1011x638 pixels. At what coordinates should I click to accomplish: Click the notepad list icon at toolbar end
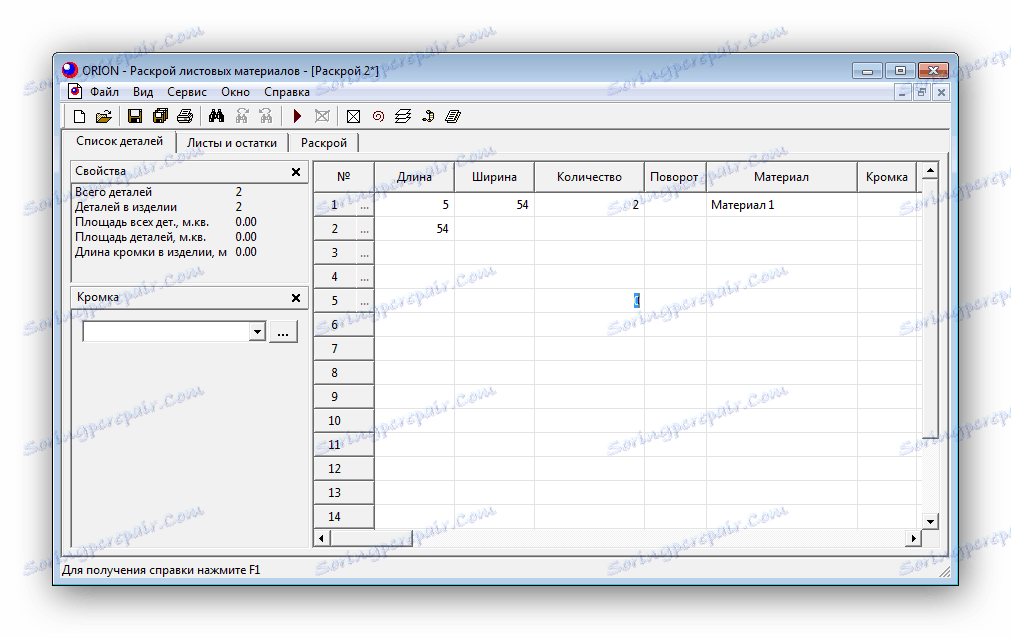pos(453,116)
